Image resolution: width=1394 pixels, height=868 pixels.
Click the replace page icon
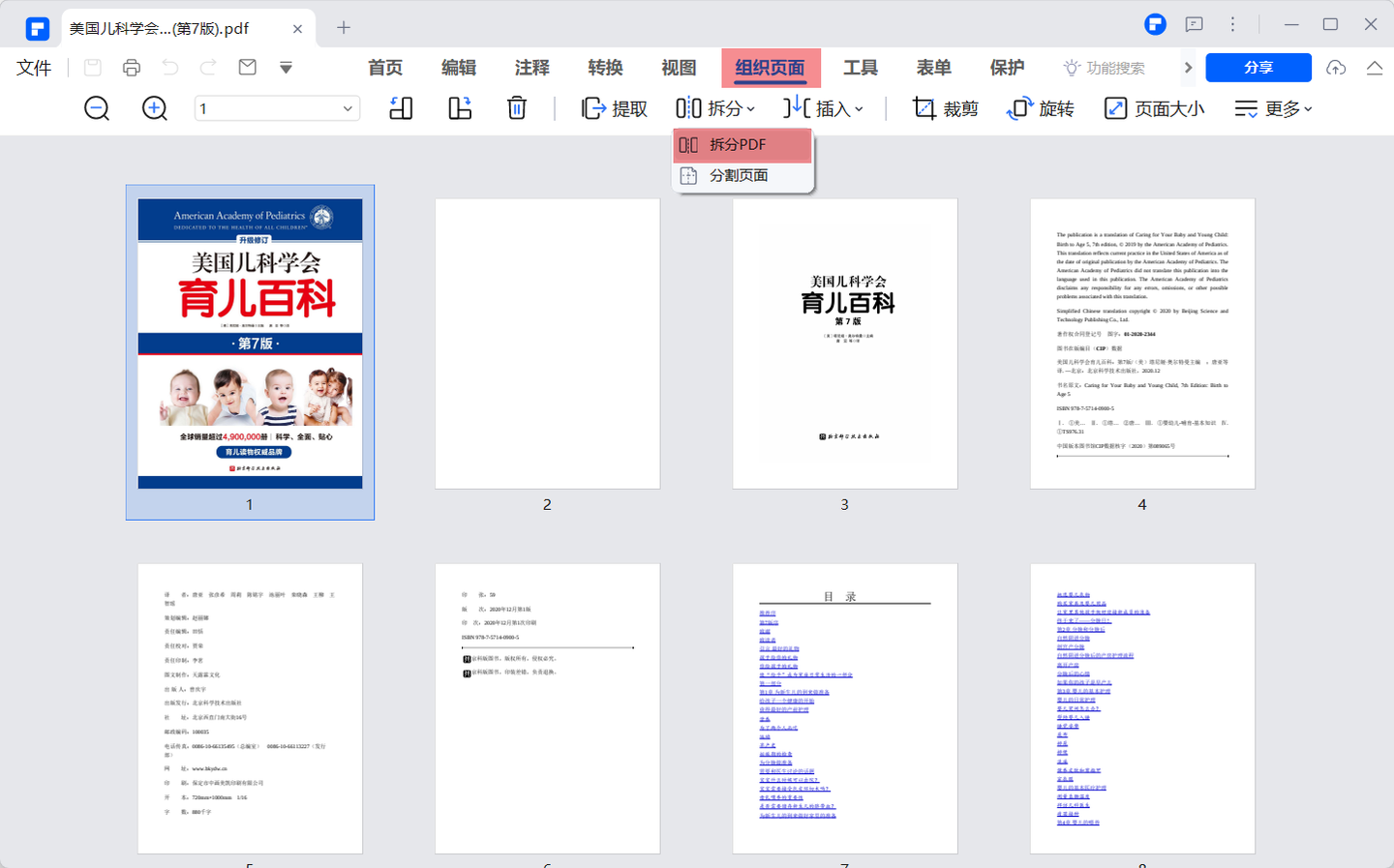460,108
